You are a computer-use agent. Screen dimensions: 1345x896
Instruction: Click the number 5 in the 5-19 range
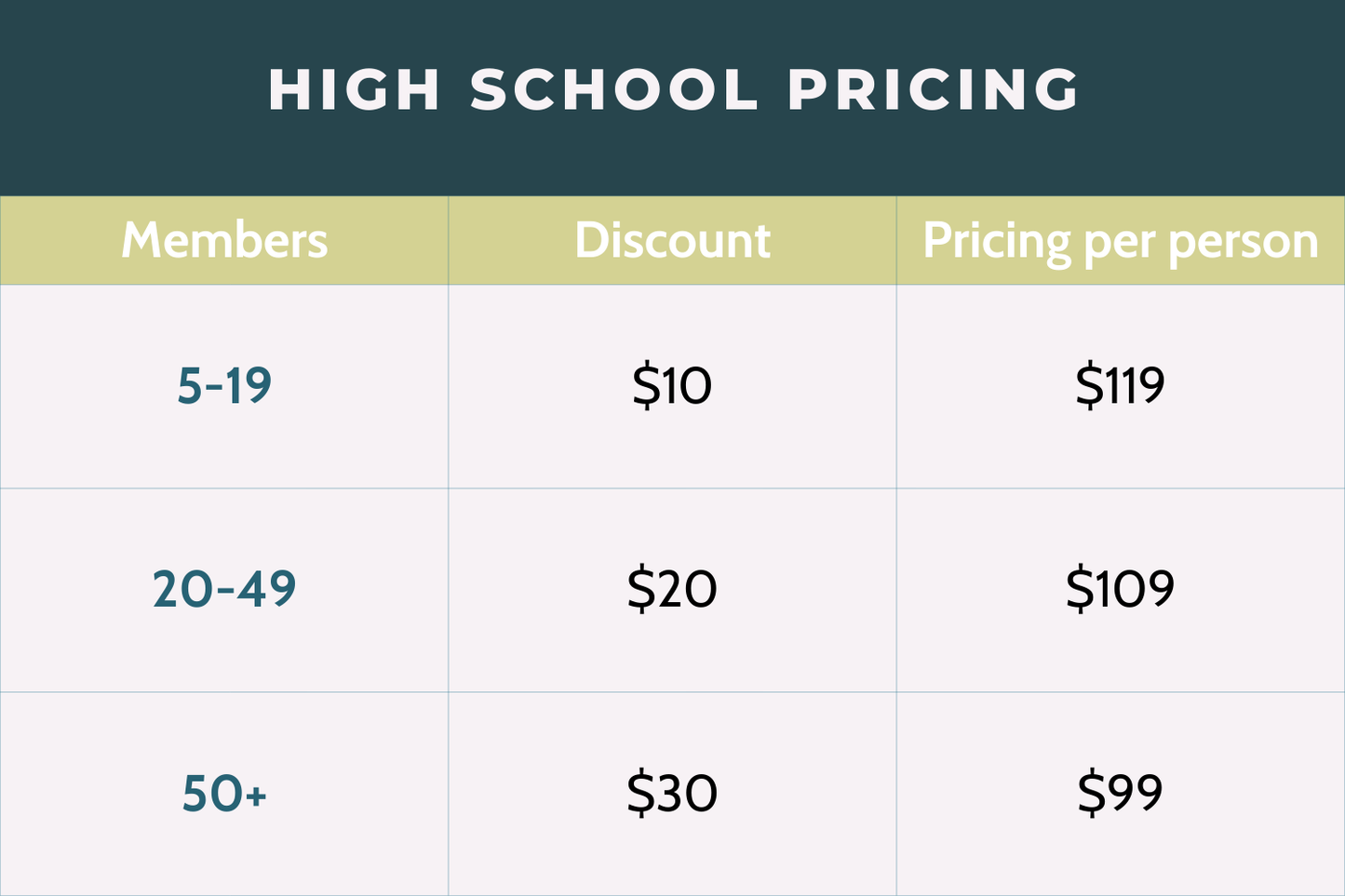pos(189,386)
